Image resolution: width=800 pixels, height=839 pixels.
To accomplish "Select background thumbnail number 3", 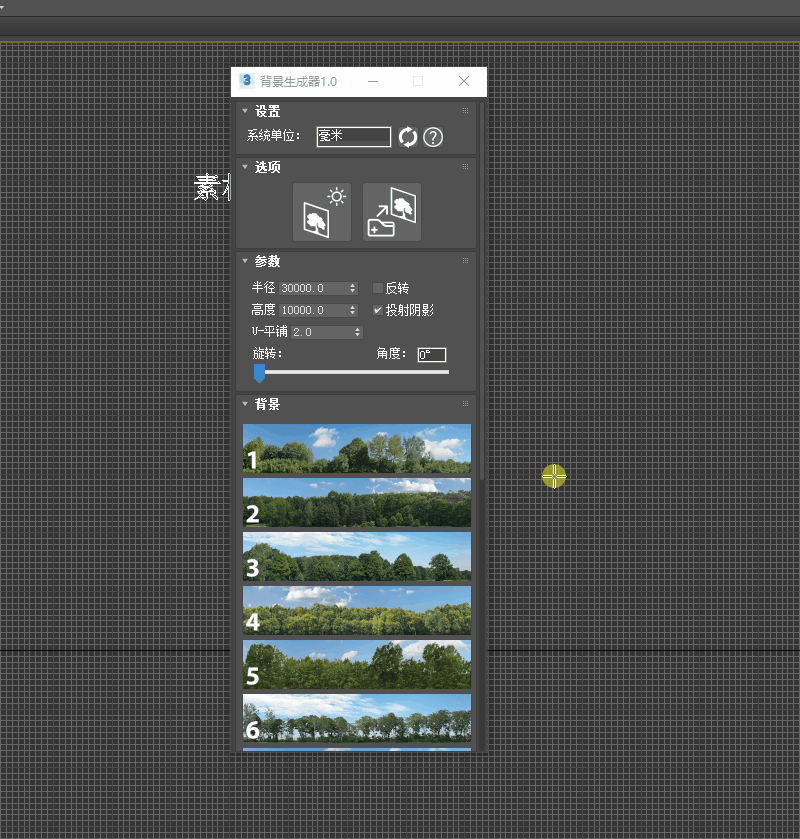I will click(357, 557).
